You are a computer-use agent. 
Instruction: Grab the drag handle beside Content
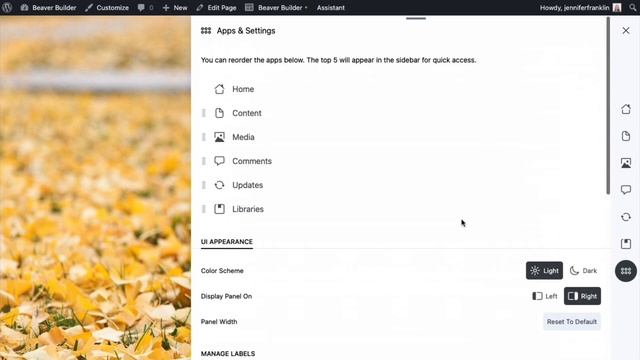pyautogui.click(x=204, y=113)
